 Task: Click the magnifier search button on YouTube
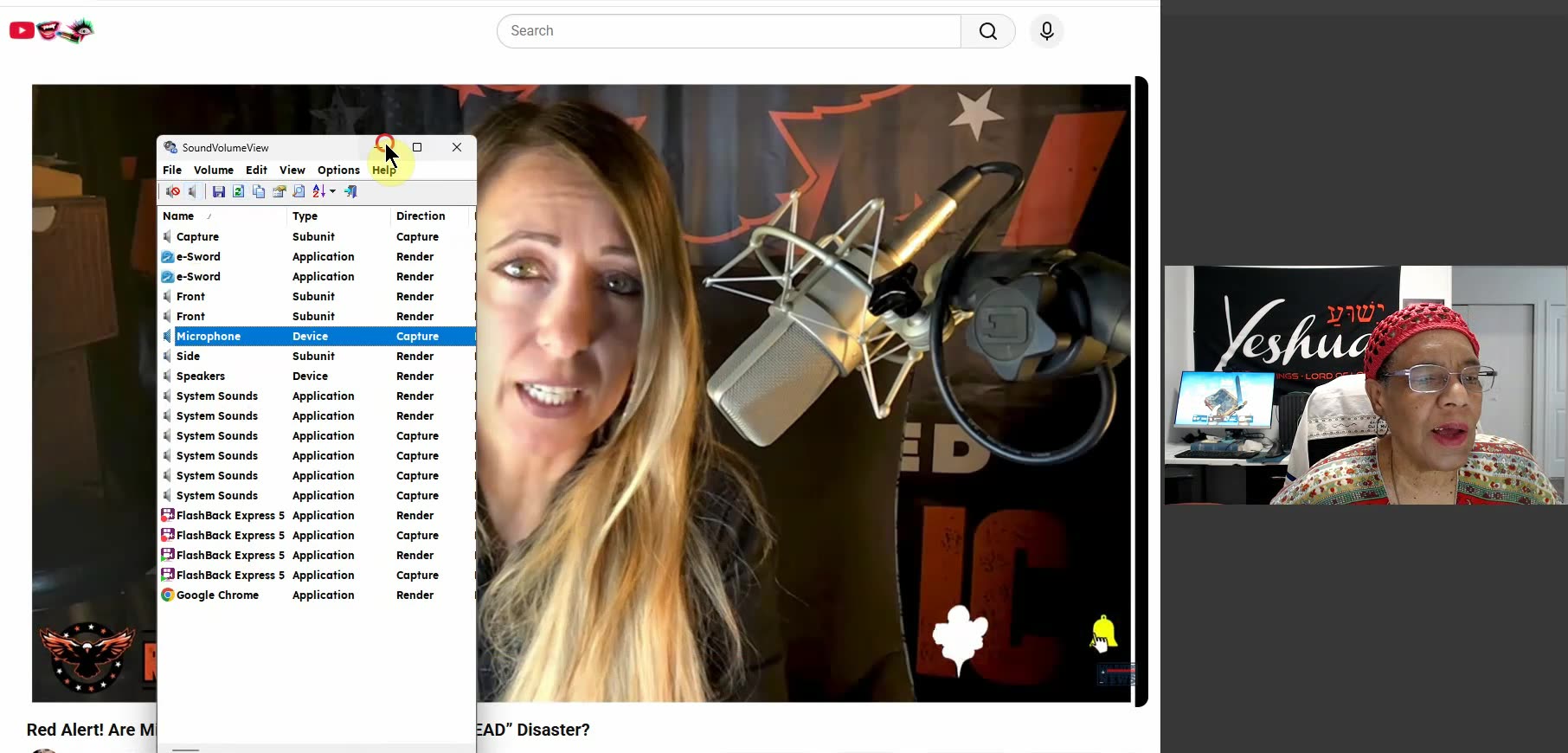coord(987,31)
